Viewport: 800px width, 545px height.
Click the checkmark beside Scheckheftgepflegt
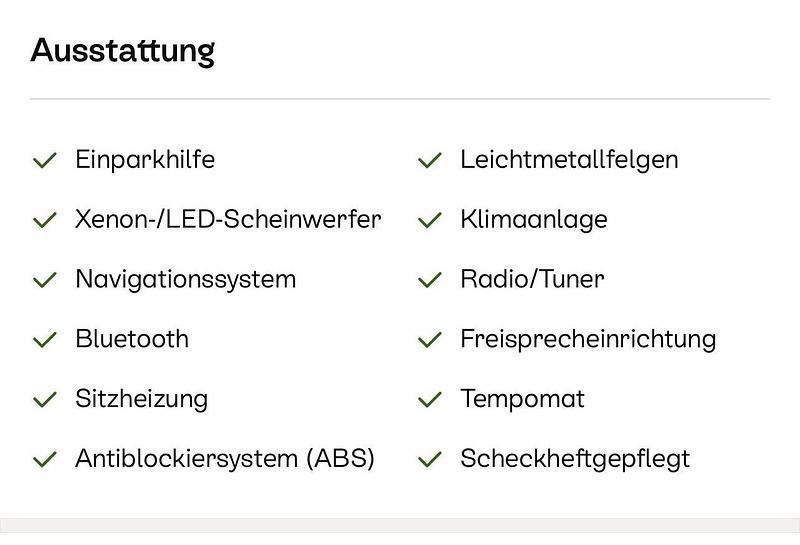pyautogui.click(x=430, y=460)
